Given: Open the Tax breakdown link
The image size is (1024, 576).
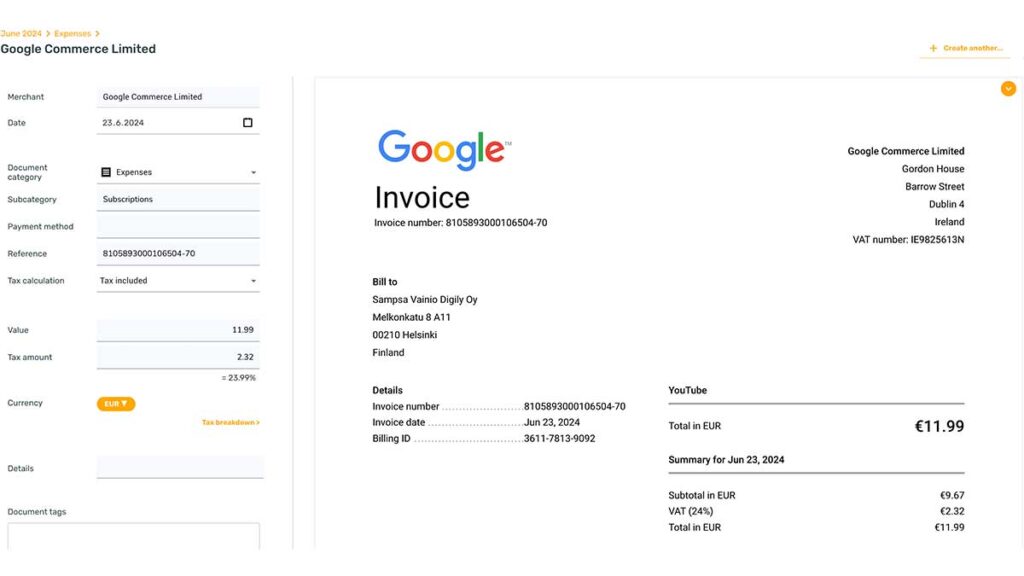Looking at the screenshot, I should pyautogui.click(x=230, y=422).
